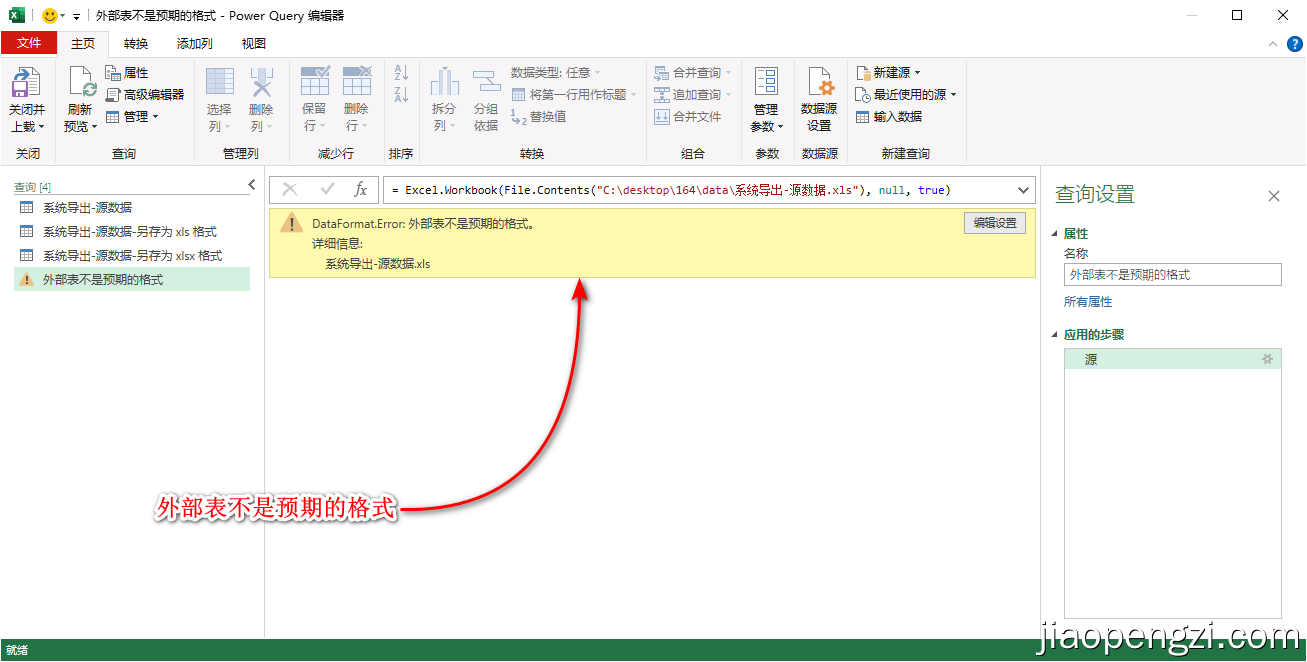Image resolution: width=1307 pixels, height=662 pixels.
Task: Open the 文件 (File) menu
Action: click(x=30, y=43)
